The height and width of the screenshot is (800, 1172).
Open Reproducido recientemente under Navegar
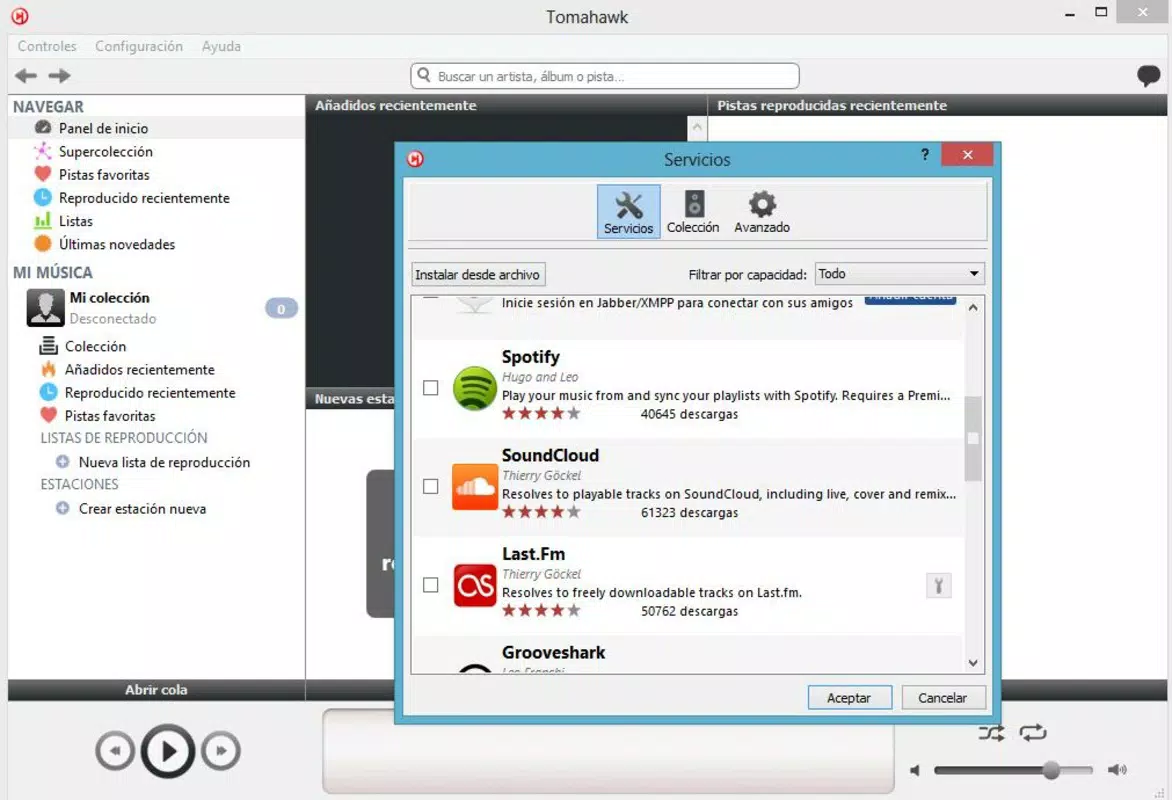[144, 197]
